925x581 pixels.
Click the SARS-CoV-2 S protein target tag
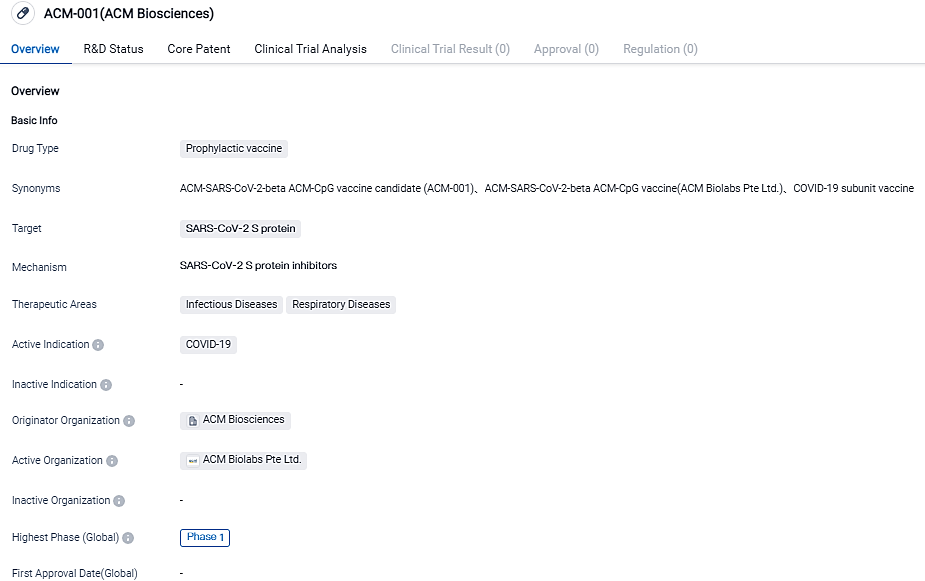240,228
